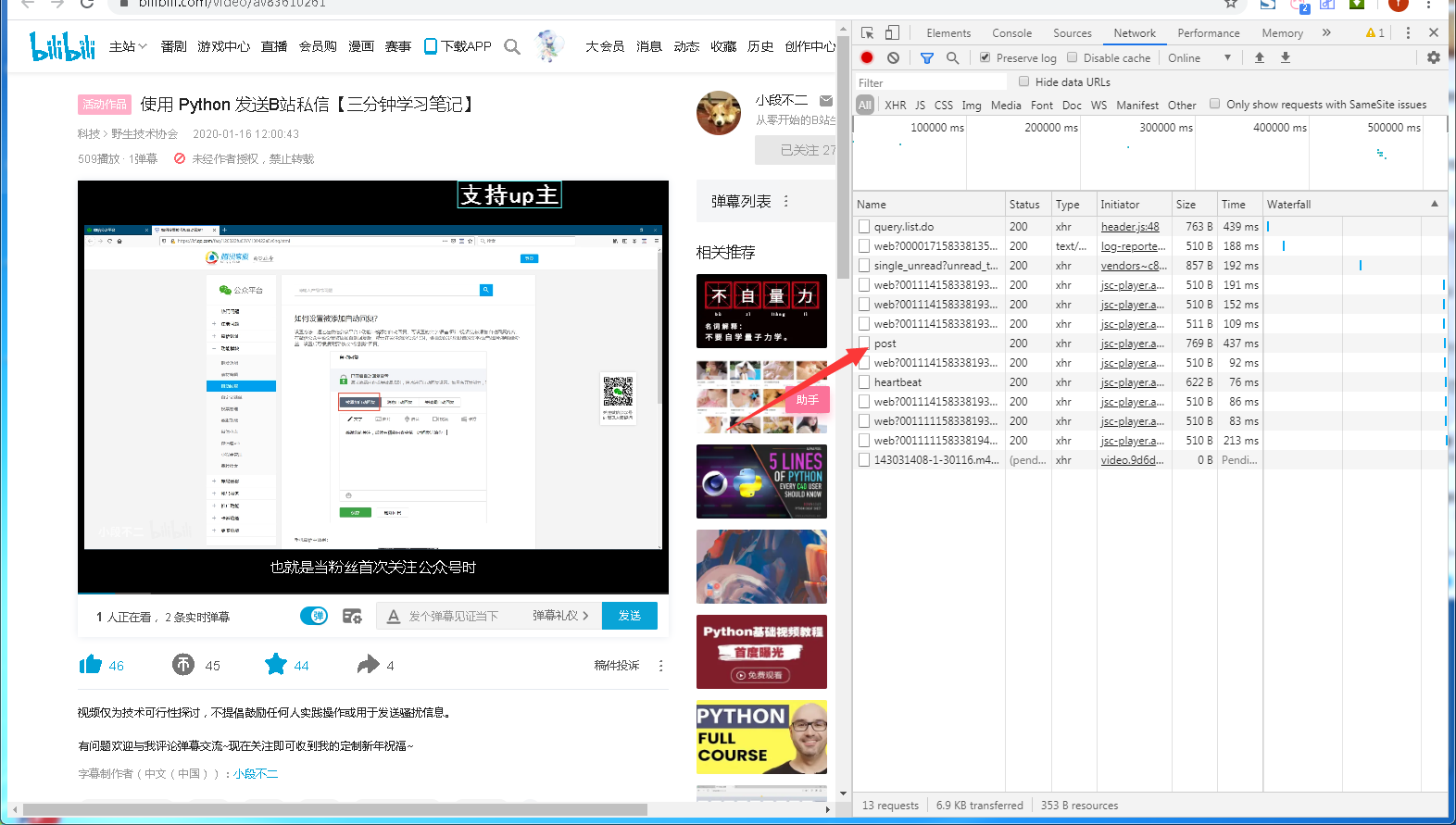Click the network Filter input field
Image resolution: width=1456 pixels, height=825 pixels.
point(930,82)
